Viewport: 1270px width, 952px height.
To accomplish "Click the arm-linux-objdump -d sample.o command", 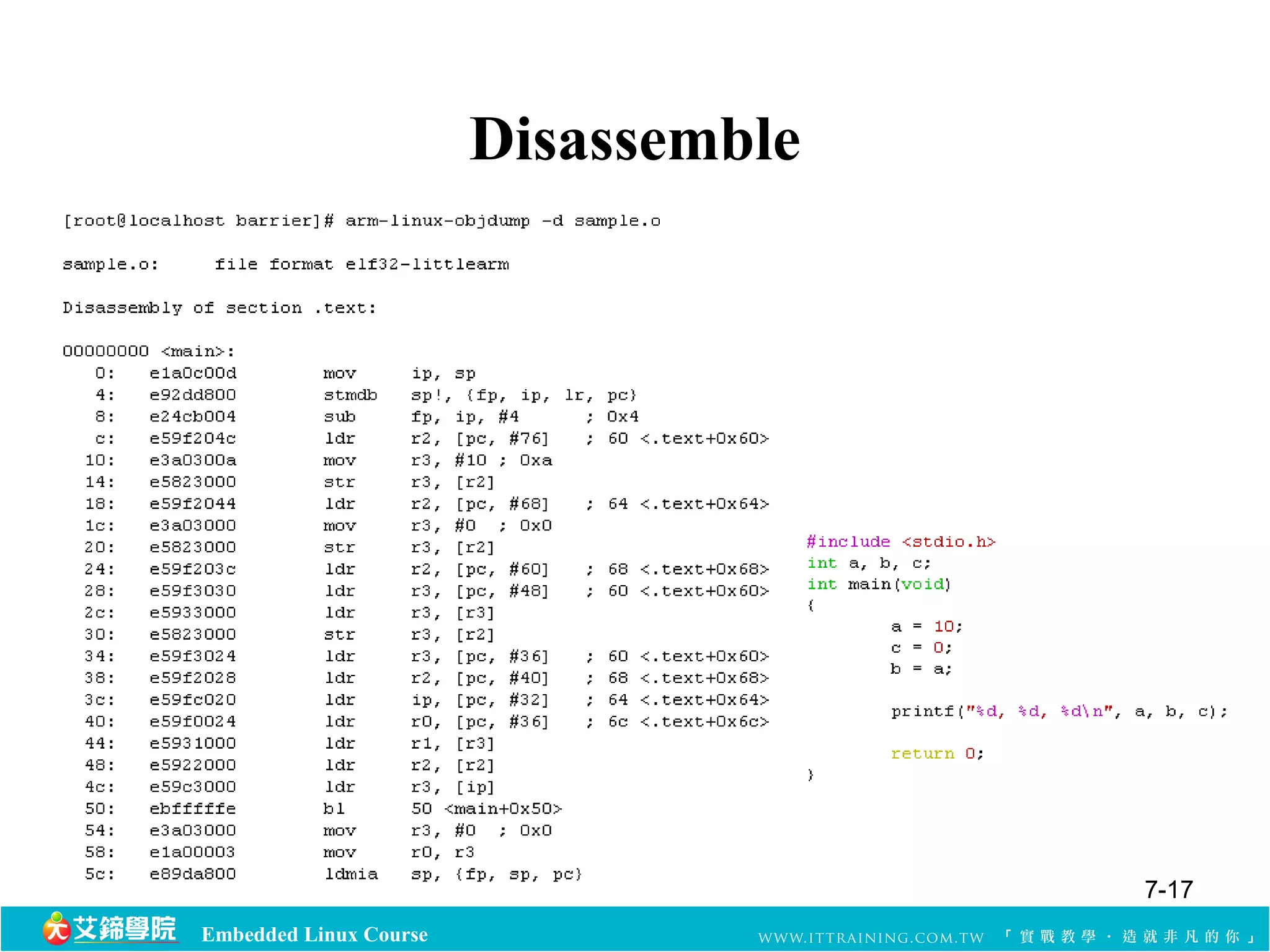I will 503,221.
